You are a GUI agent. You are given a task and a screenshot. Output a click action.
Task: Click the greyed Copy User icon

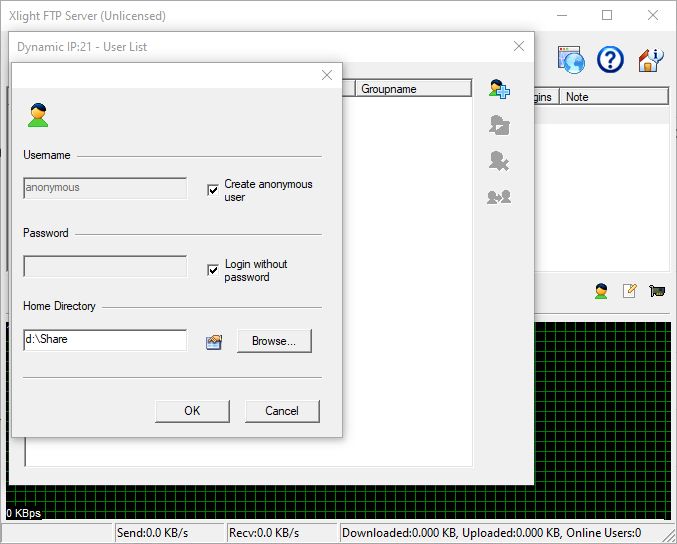499,197
